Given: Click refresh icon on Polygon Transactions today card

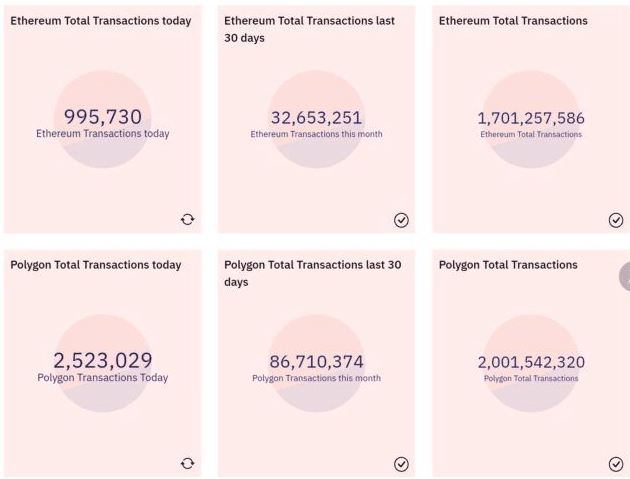Looking at the screenshot, I should pos(187,463).
